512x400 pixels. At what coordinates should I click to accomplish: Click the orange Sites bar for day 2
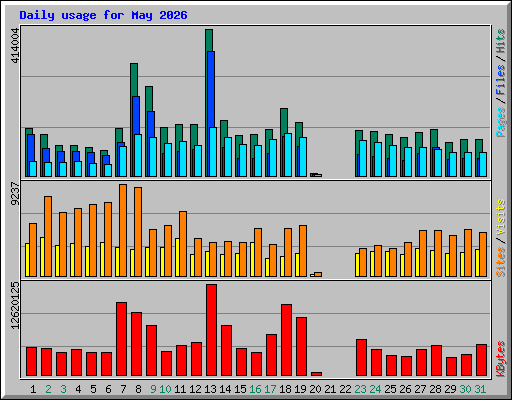coord(48,236)
